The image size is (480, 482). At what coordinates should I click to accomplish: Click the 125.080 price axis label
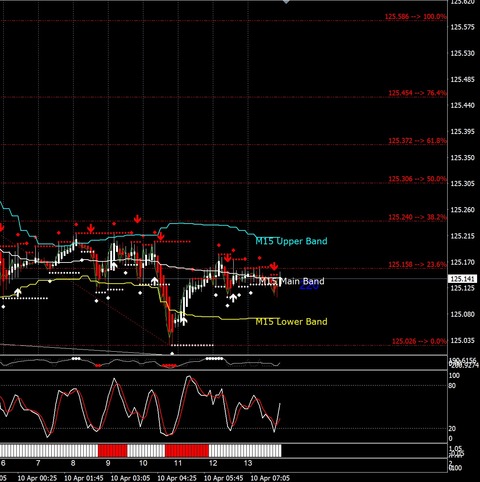[x=462, y=314]
